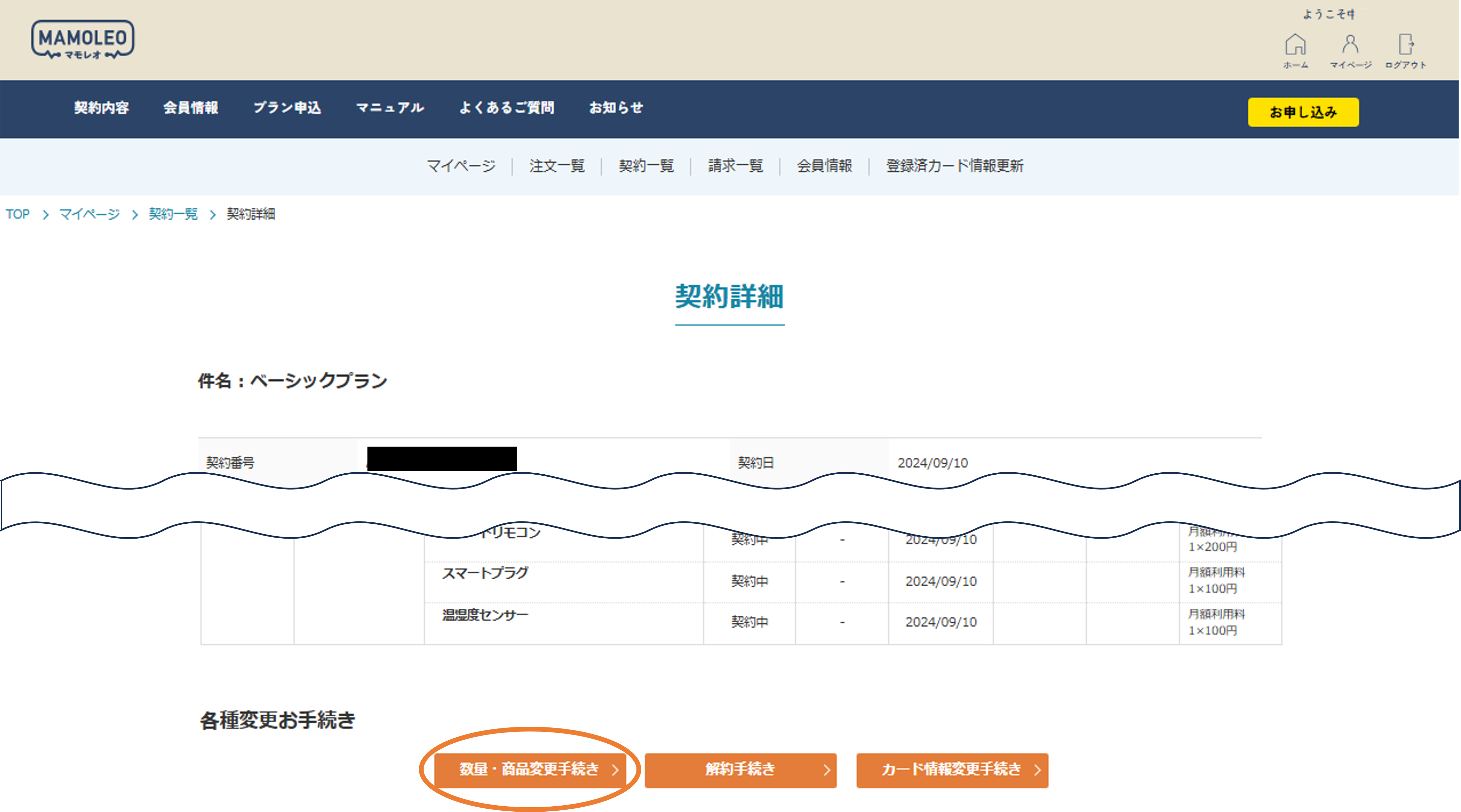
Task: Open 会員情報 in the navy menu
Action: tap(190, 108)
